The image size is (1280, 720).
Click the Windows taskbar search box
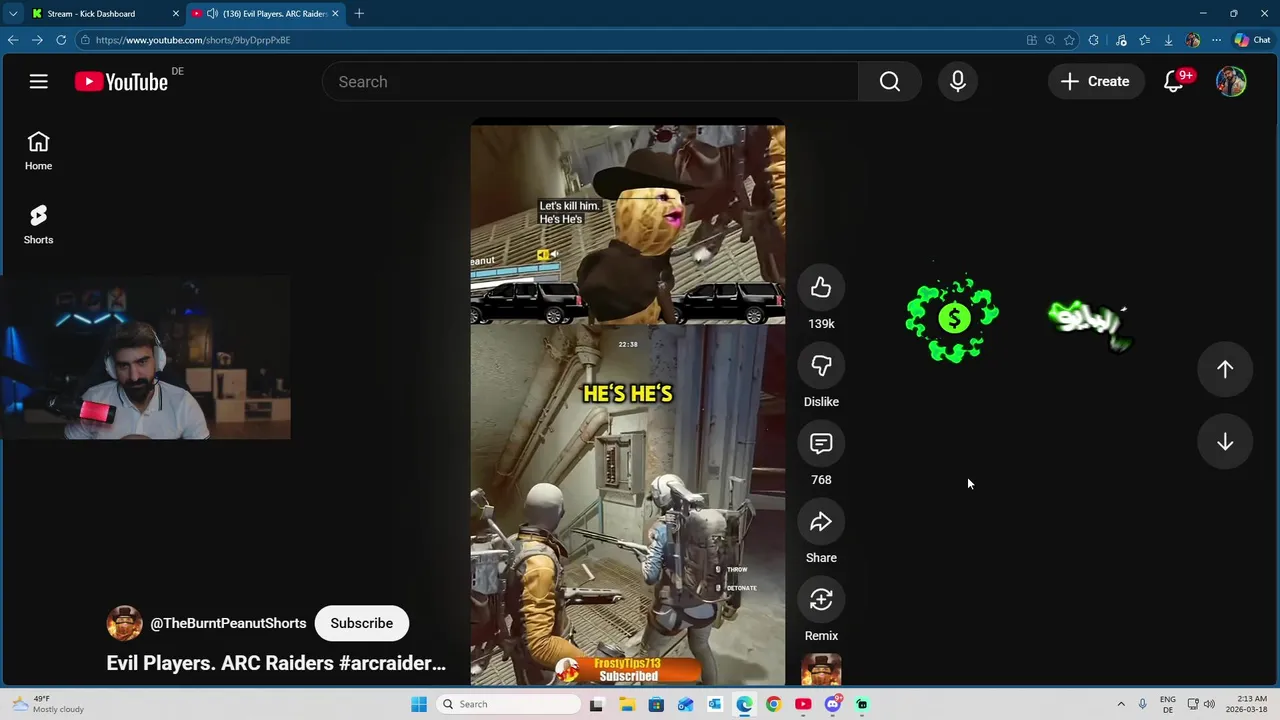tap(509, 704)
